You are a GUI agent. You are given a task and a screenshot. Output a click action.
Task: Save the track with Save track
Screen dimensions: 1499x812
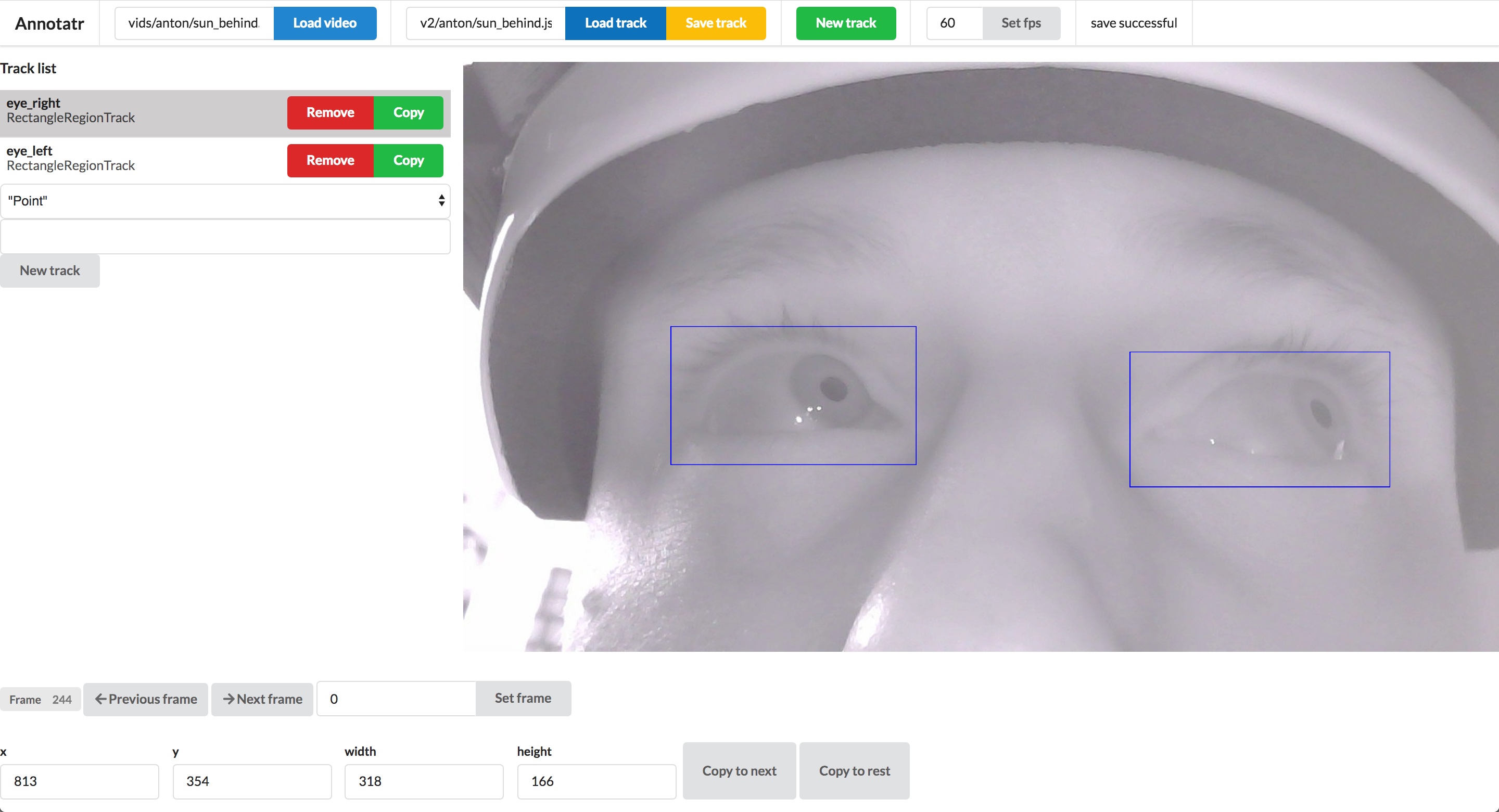coord(715,23)
